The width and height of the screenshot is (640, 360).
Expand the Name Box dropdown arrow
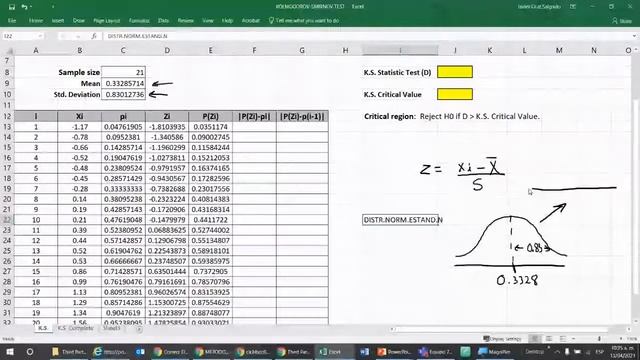coord(40,36)
